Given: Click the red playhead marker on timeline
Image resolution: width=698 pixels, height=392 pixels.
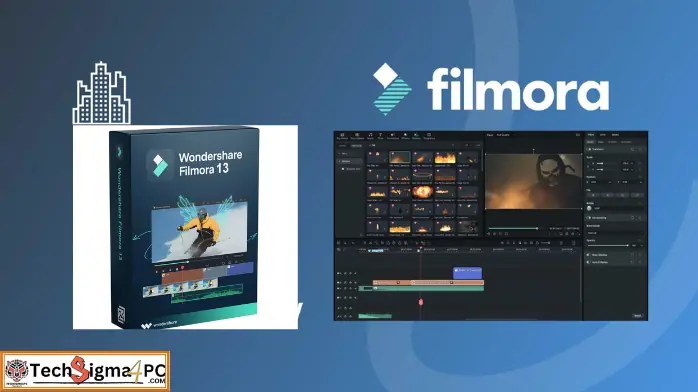Looking at the screenshot, I should [x=421, y=303].
